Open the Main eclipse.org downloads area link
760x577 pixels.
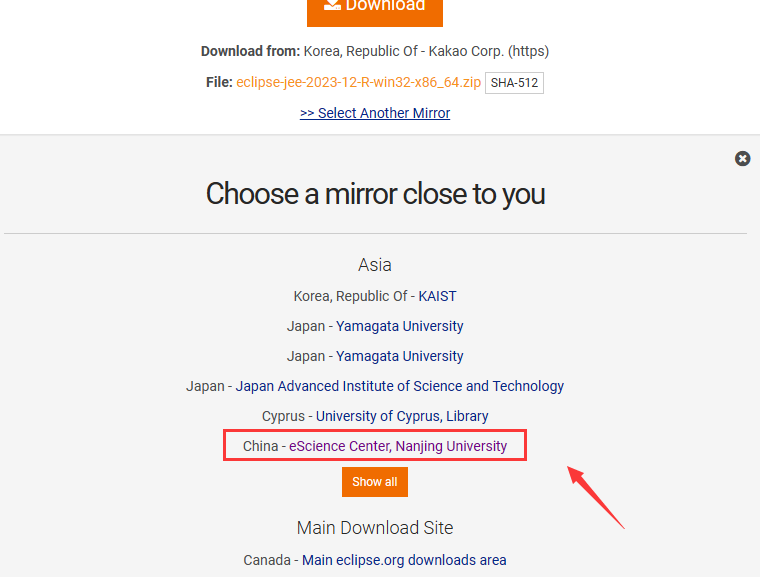coord(404,560)
